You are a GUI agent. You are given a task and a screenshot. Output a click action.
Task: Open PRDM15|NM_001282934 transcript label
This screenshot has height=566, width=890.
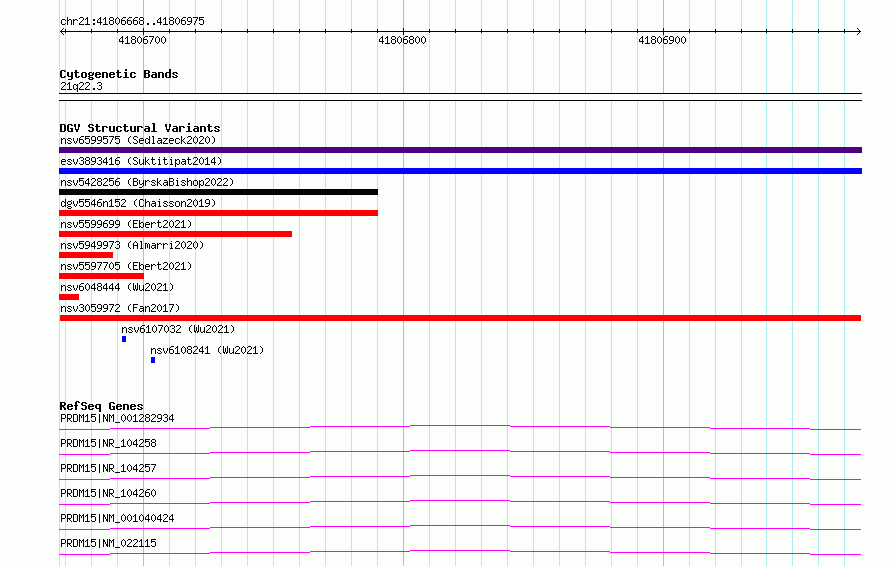click(x=117, y=418)
